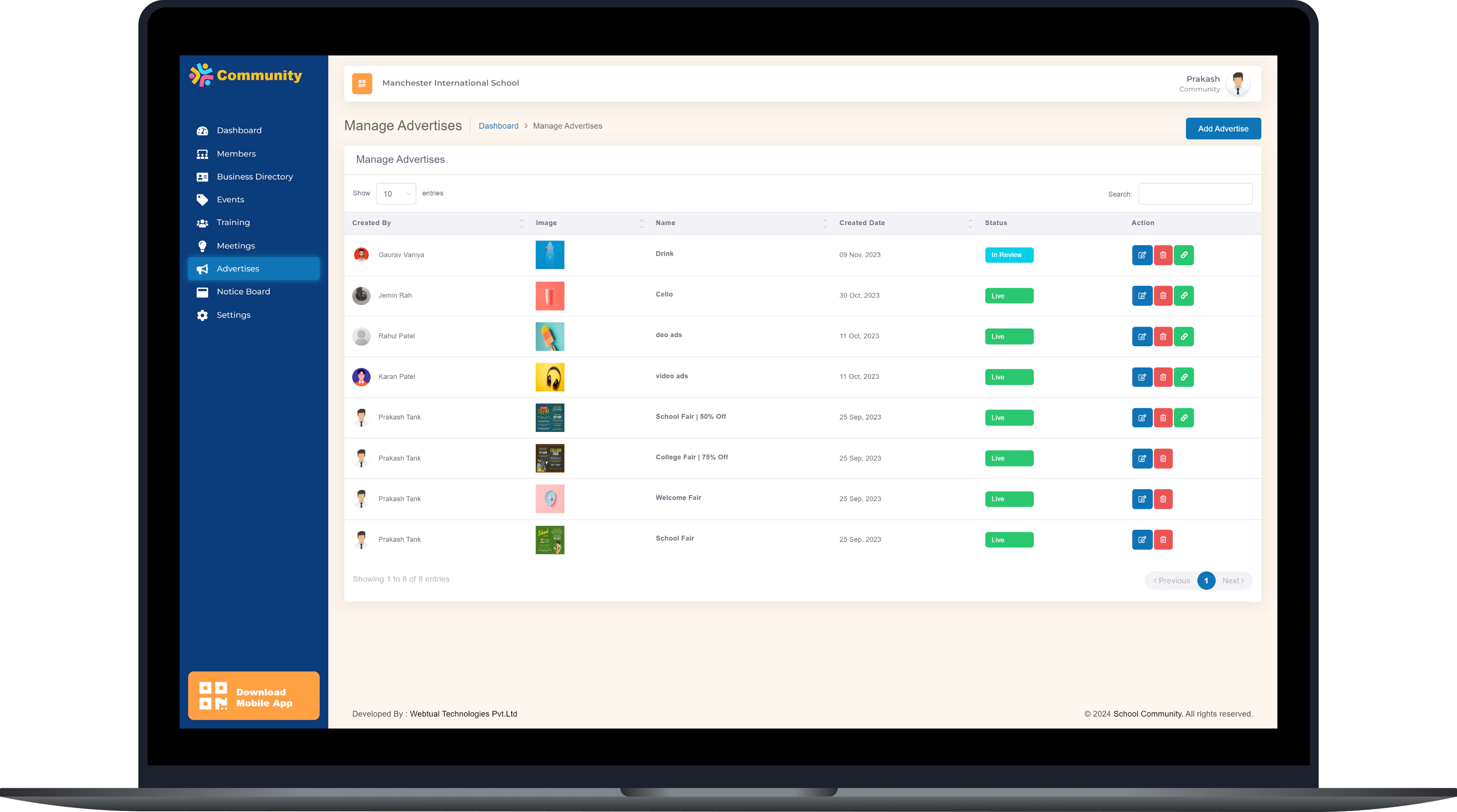Click Karan Patel creator name
Image resolution: width=1457 pixels, height=812 pixels.
click(x=397, y=376)
